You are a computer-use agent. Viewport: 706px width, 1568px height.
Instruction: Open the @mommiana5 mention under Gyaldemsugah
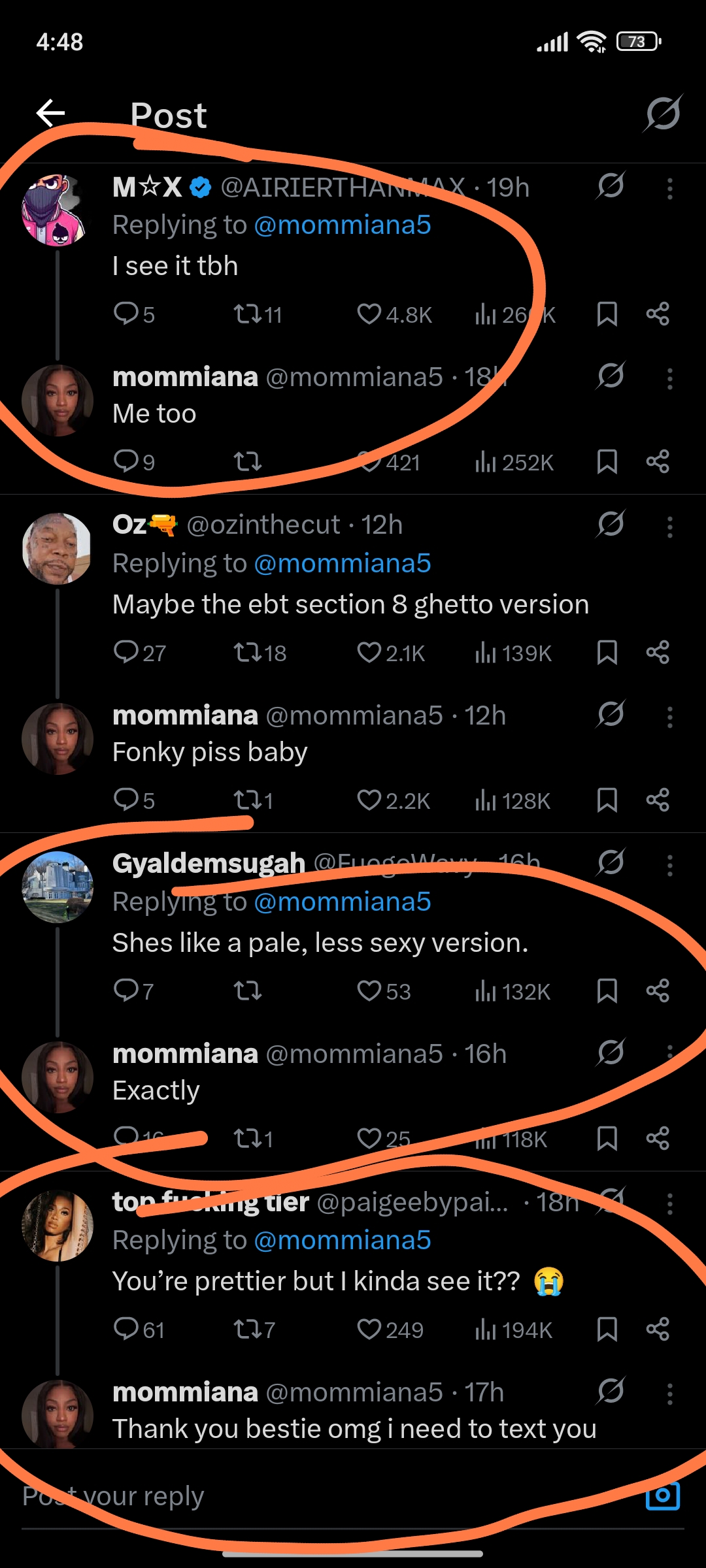pyautogui.click(x=342, y=902)
